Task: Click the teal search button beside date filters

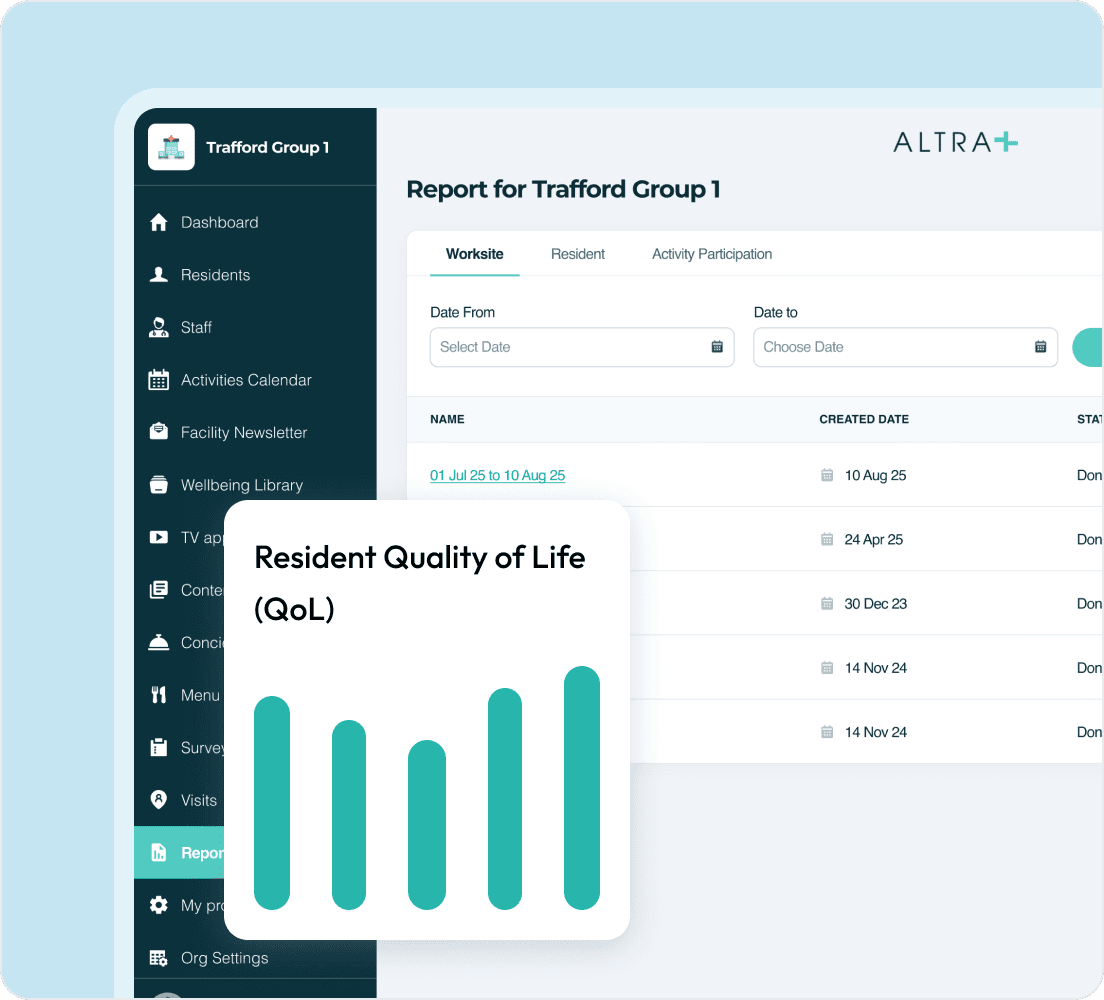Action: click(x=1092, y=347)
